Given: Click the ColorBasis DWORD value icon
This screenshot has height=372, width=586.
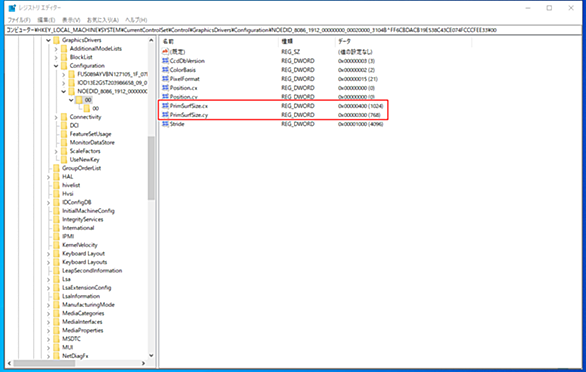Looking at the screenshot, I should pyautogui.click(x=165, y=70).
